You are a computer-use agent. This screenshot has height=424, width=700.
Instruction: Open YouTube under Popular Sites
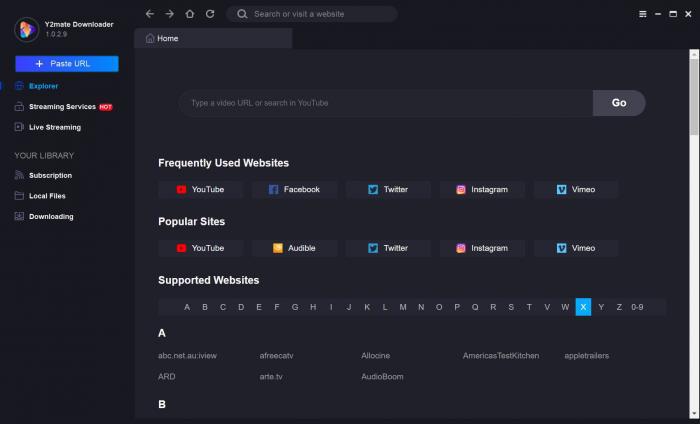200,248
